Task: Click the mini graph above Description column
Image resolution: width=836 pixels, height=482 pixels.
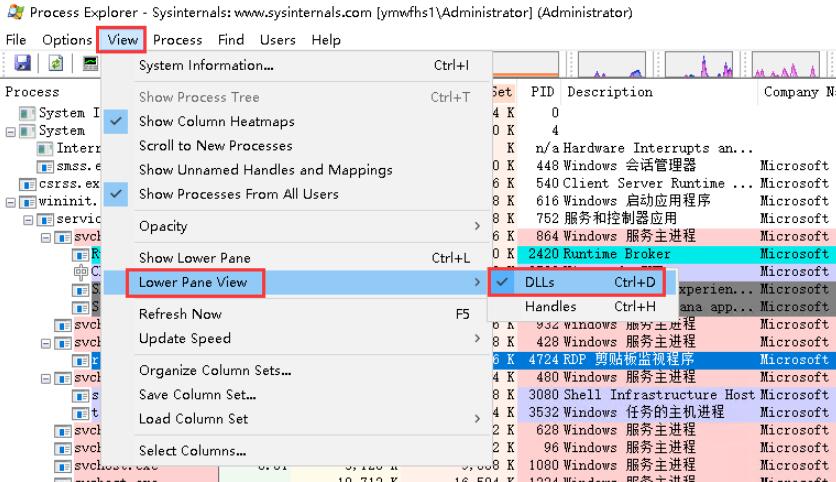Action: pos(612,65)
